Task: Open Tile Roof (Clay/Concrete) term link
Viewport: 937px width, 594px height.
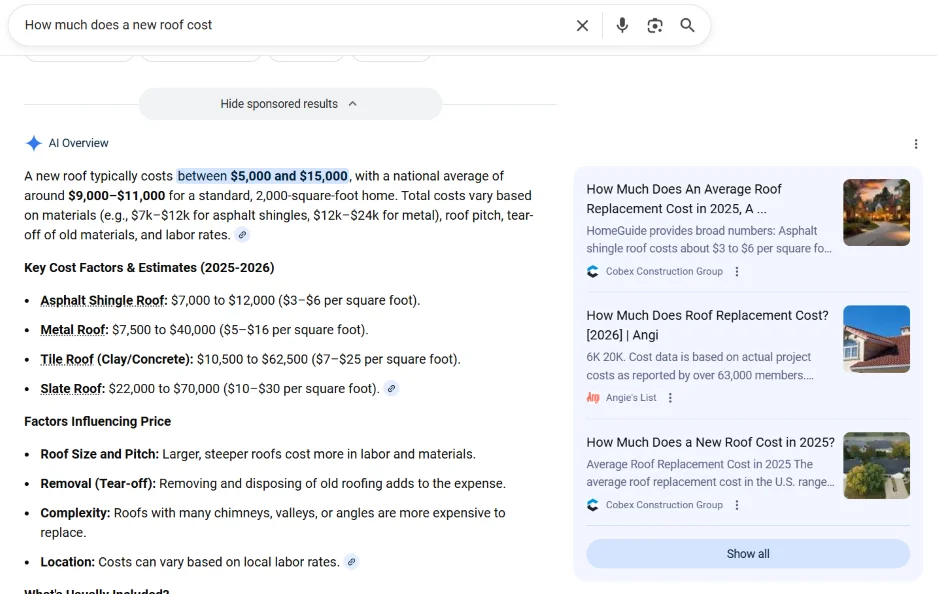Action: click(x=116, y=359)
